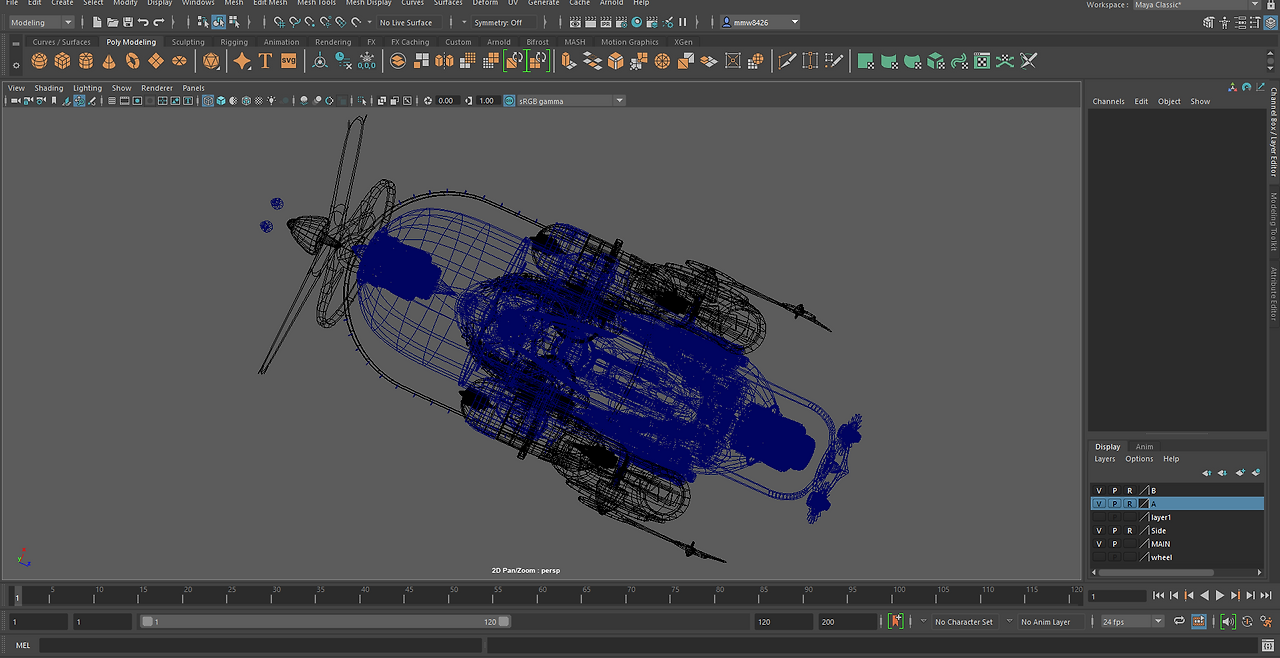1280x658 pixels.
Task: Click the SVG creation icon on the shelf
Action: click(287, 61)
